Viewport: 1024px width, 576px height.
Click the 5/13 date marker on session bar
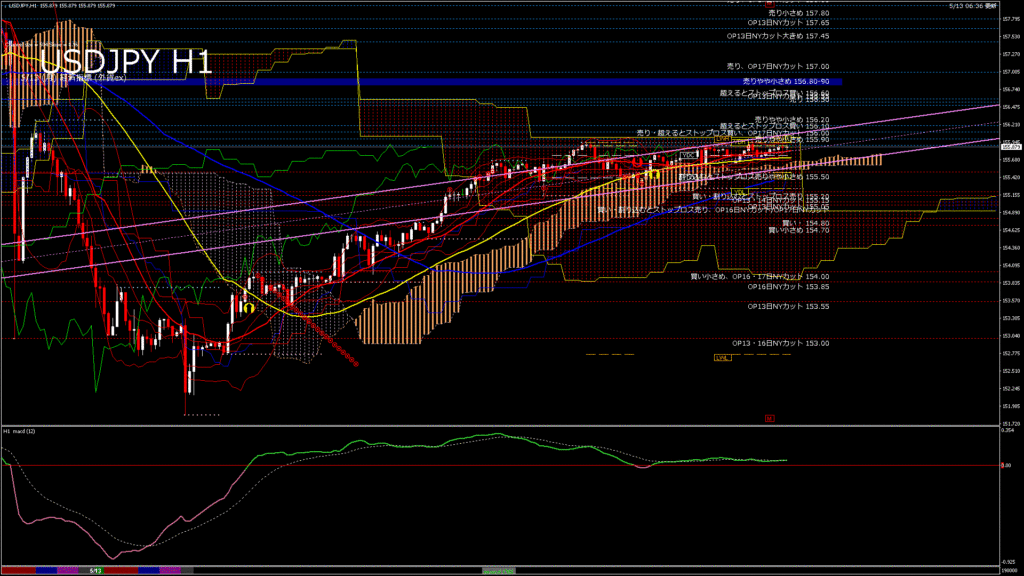[x=96, y=571]
